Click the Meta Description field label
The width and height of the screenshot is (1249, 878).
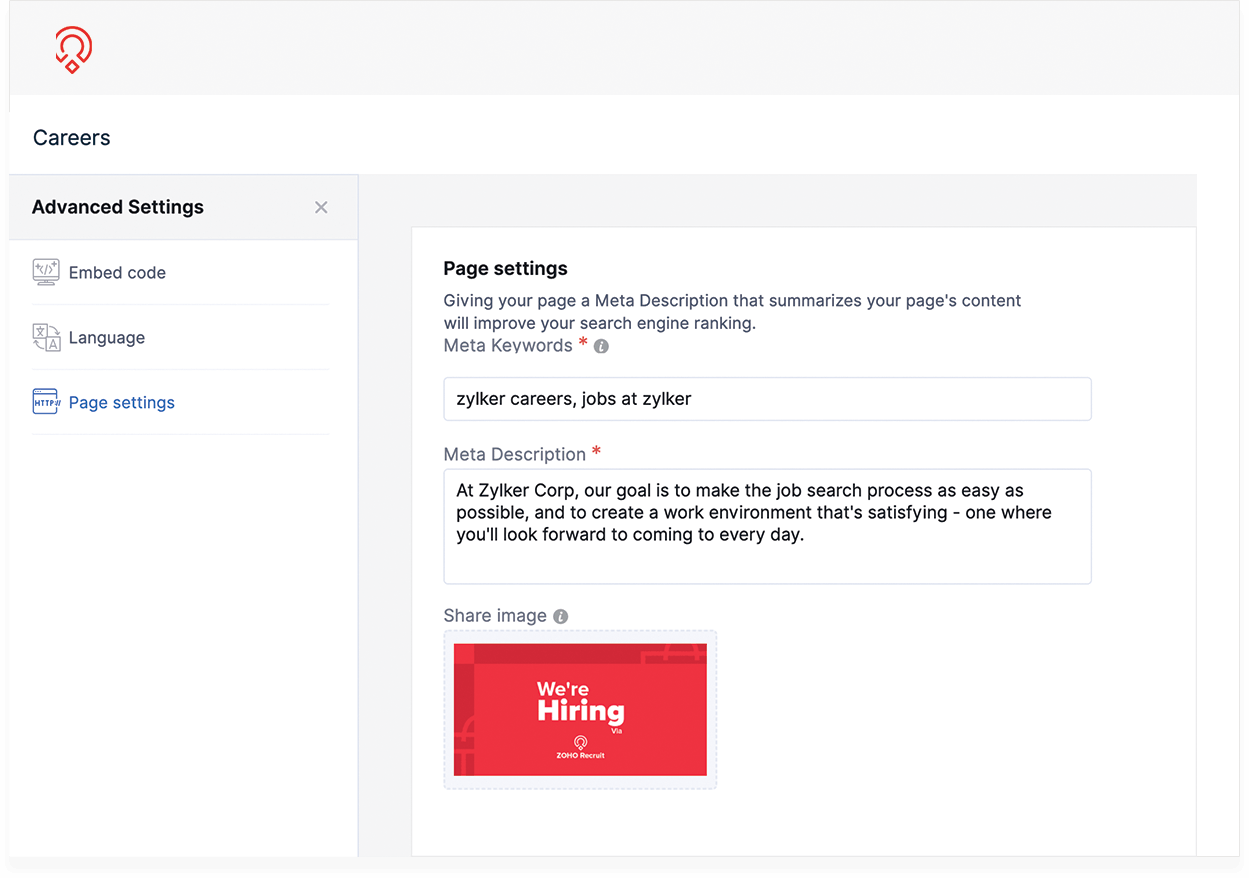[514, 454]
